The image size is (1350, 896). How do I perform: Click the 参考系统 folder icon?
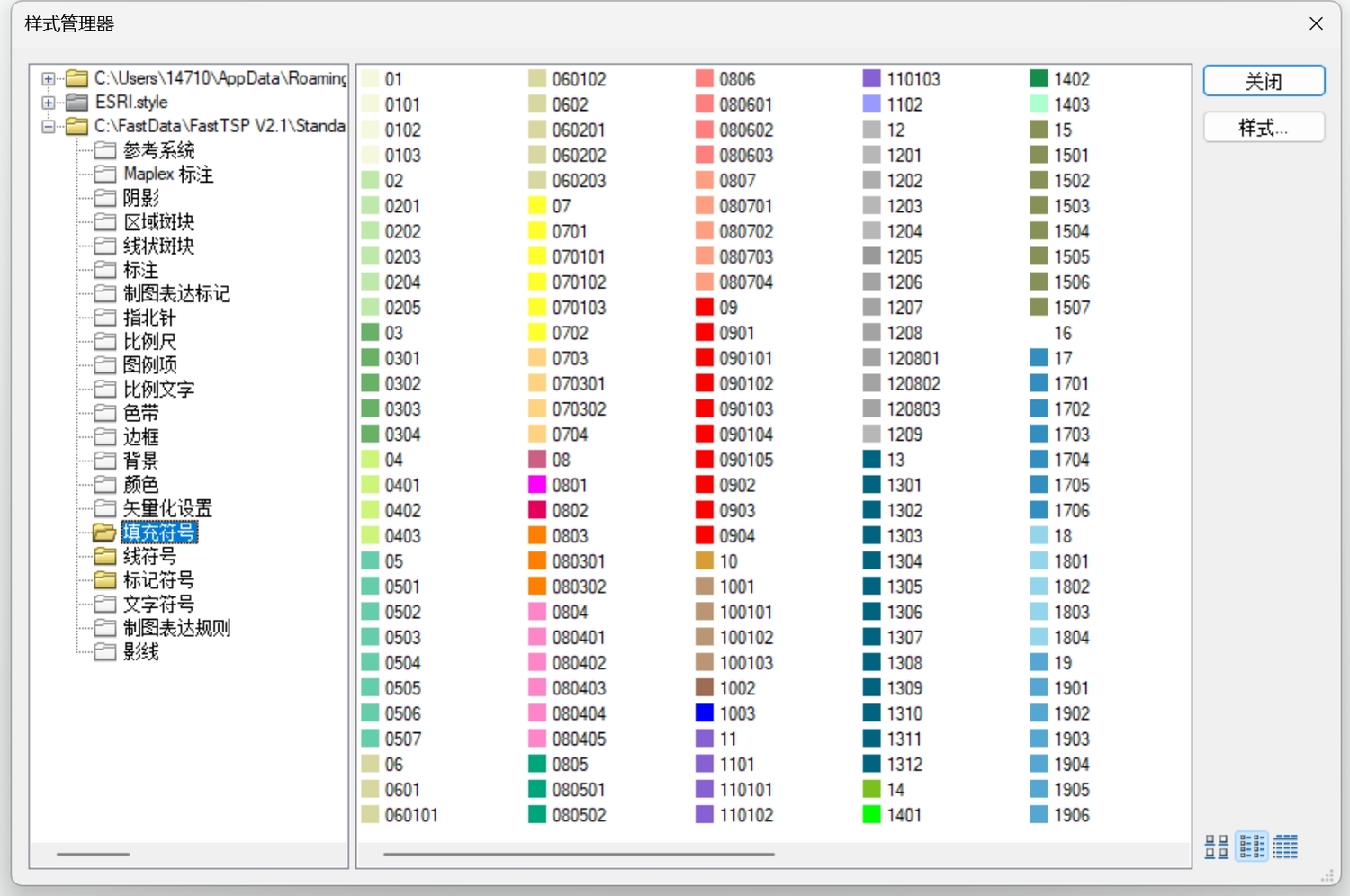(105, 150)
